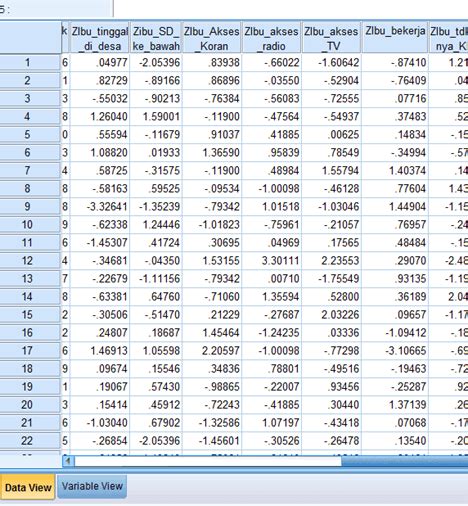
Task: Select the Zibu_SD_ke_bawah column header
Action: 156,38
